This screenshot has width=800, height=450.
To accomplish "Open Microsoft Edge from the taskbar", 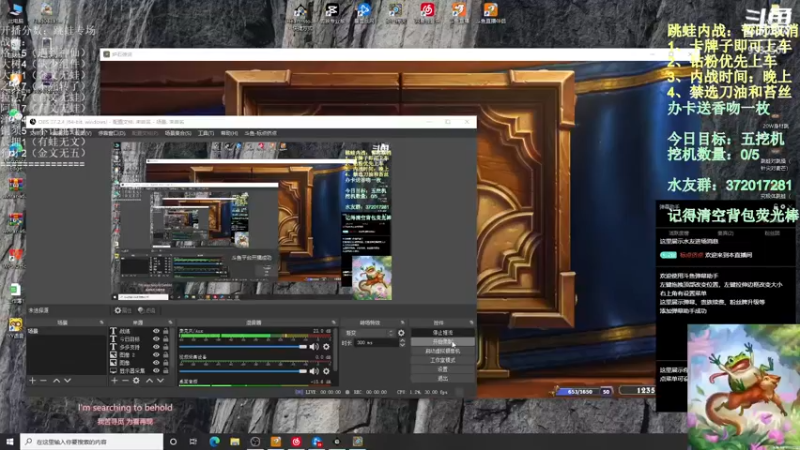I will click(x=214, y=441).
